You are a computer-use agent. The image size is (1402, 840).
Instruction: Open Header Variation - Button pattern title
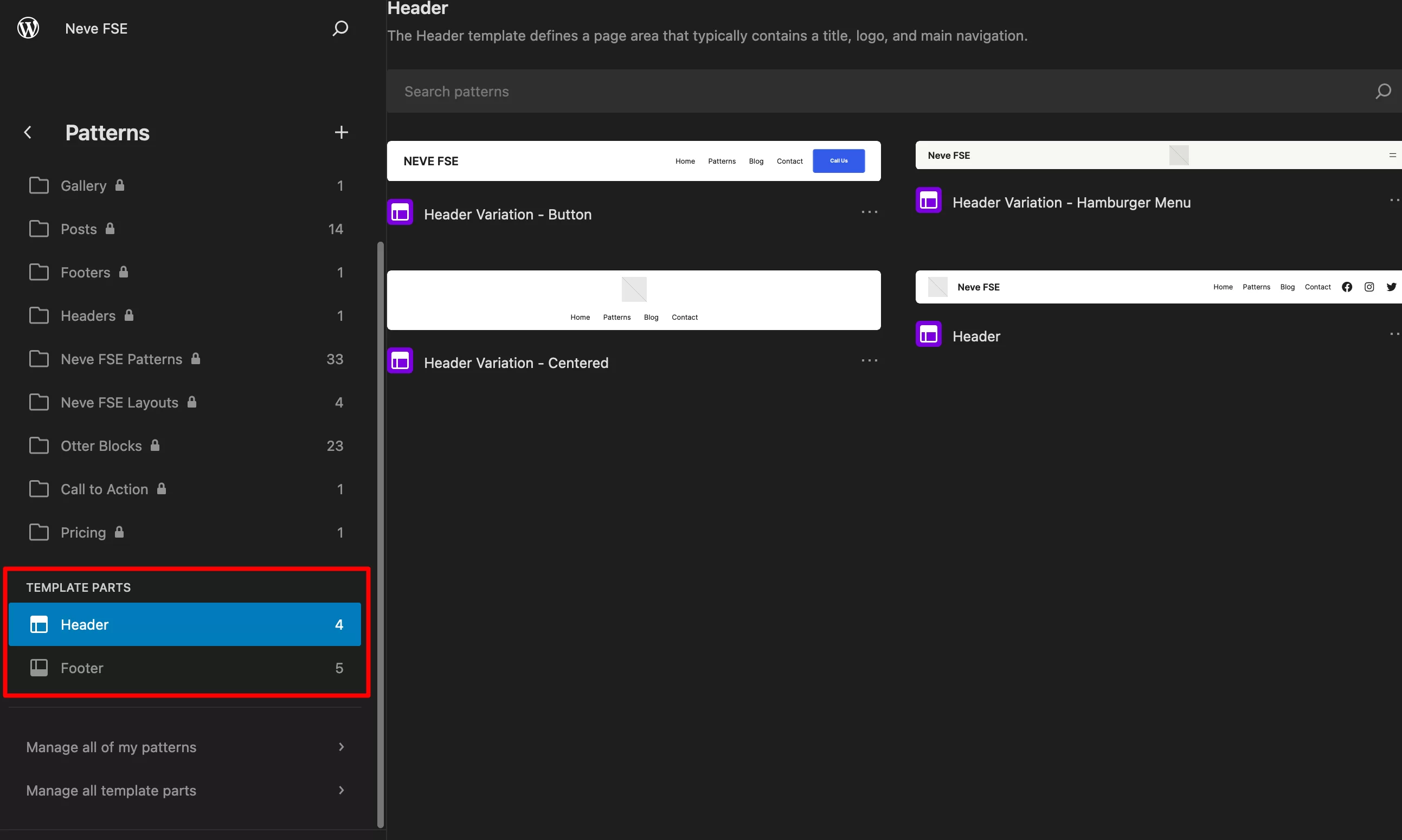click(x=508, y=215)
